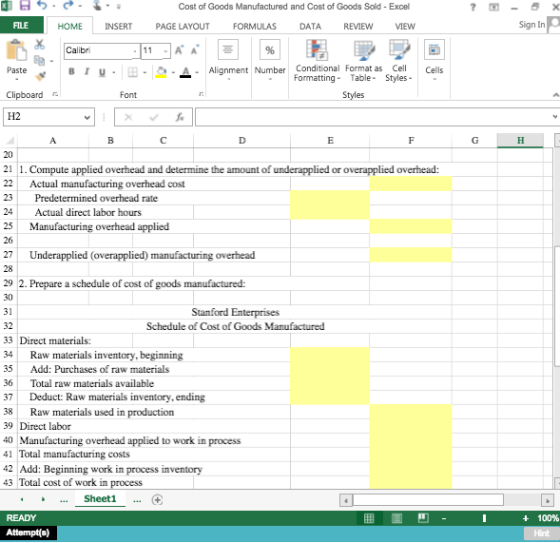The height and width of the screenshot is (543, 560).
Task: Switch to Page Break Preview icon
Action: [x=423, y=518]
